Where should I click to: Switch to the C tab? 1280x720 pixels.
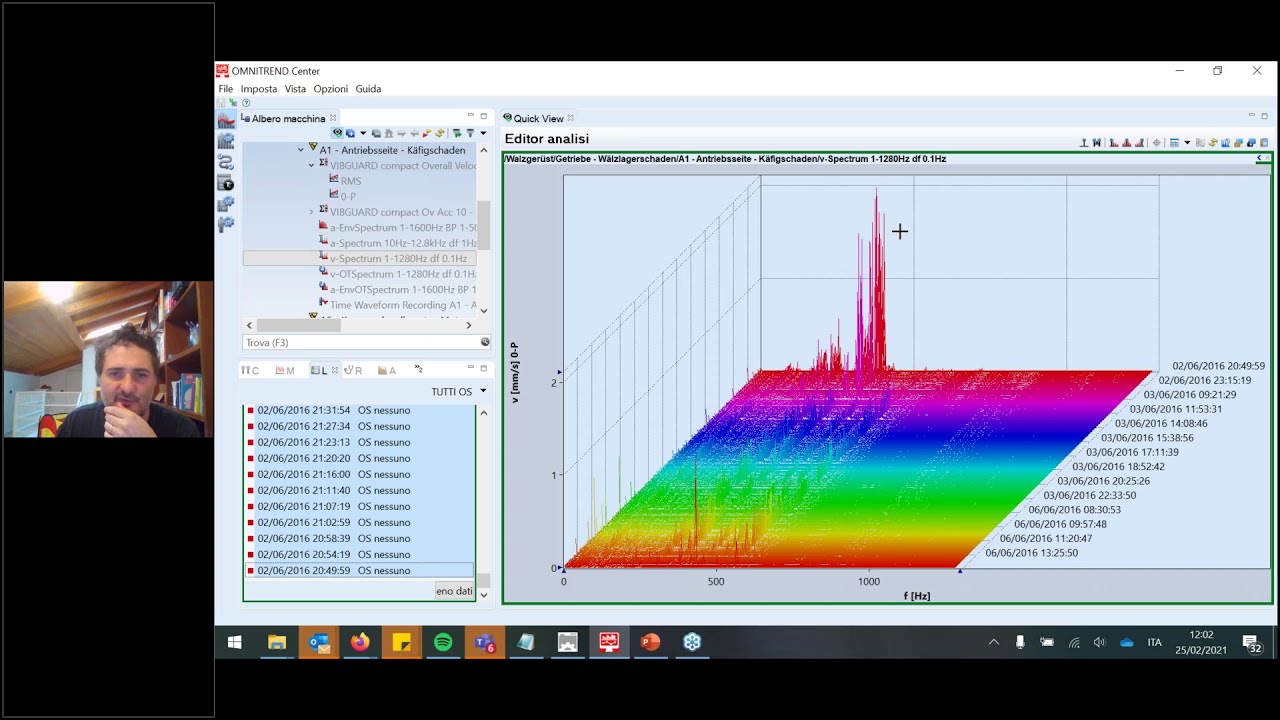click(250, 370)
